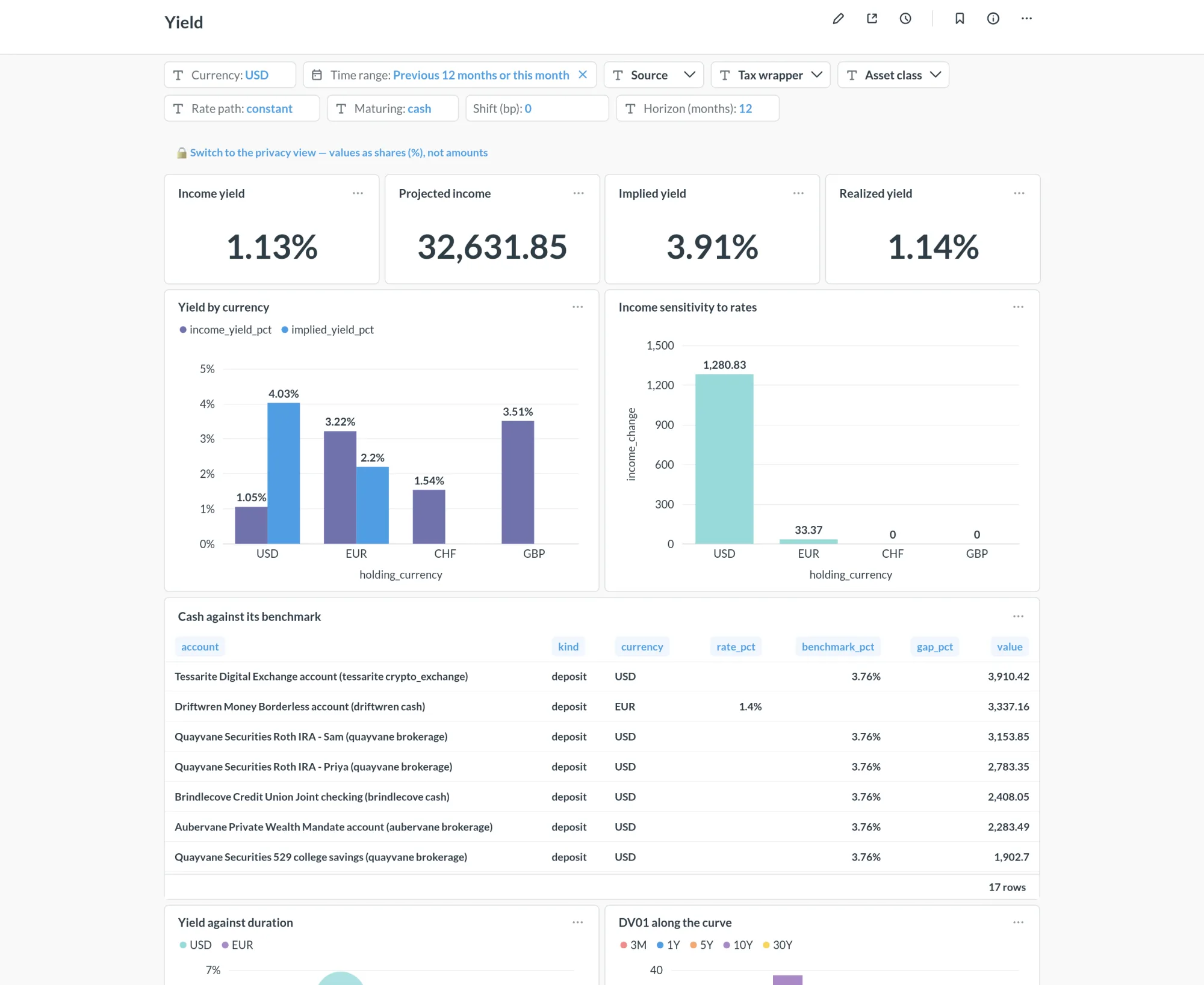1204x985 pixels.
Task: Edit the Shift (bp) filter field
Action: (x=537, y=108)
